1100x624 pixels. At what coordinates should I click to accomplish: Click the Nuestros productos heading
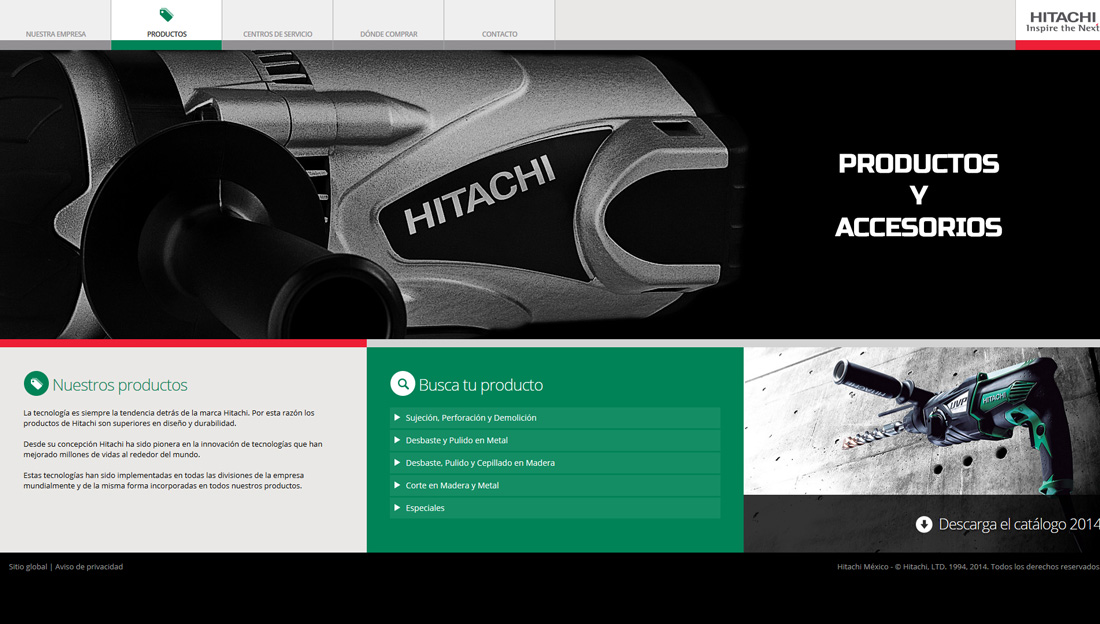point(120,385)
